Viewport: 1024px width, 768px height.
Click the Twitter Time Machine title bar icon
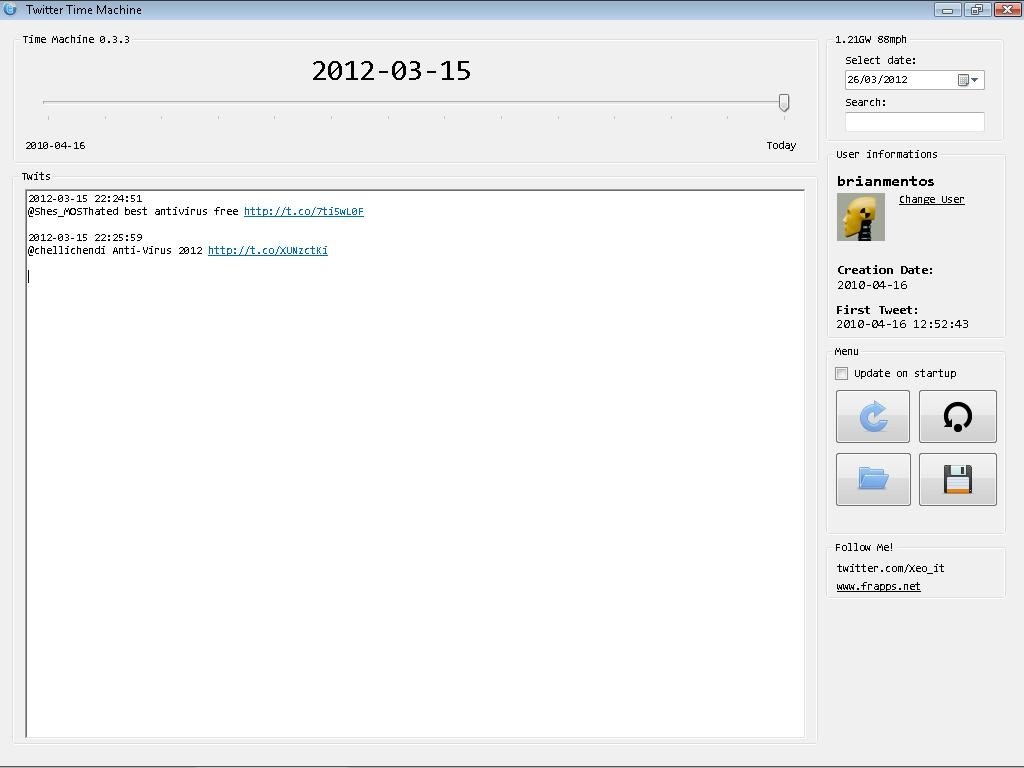[10, 9]
